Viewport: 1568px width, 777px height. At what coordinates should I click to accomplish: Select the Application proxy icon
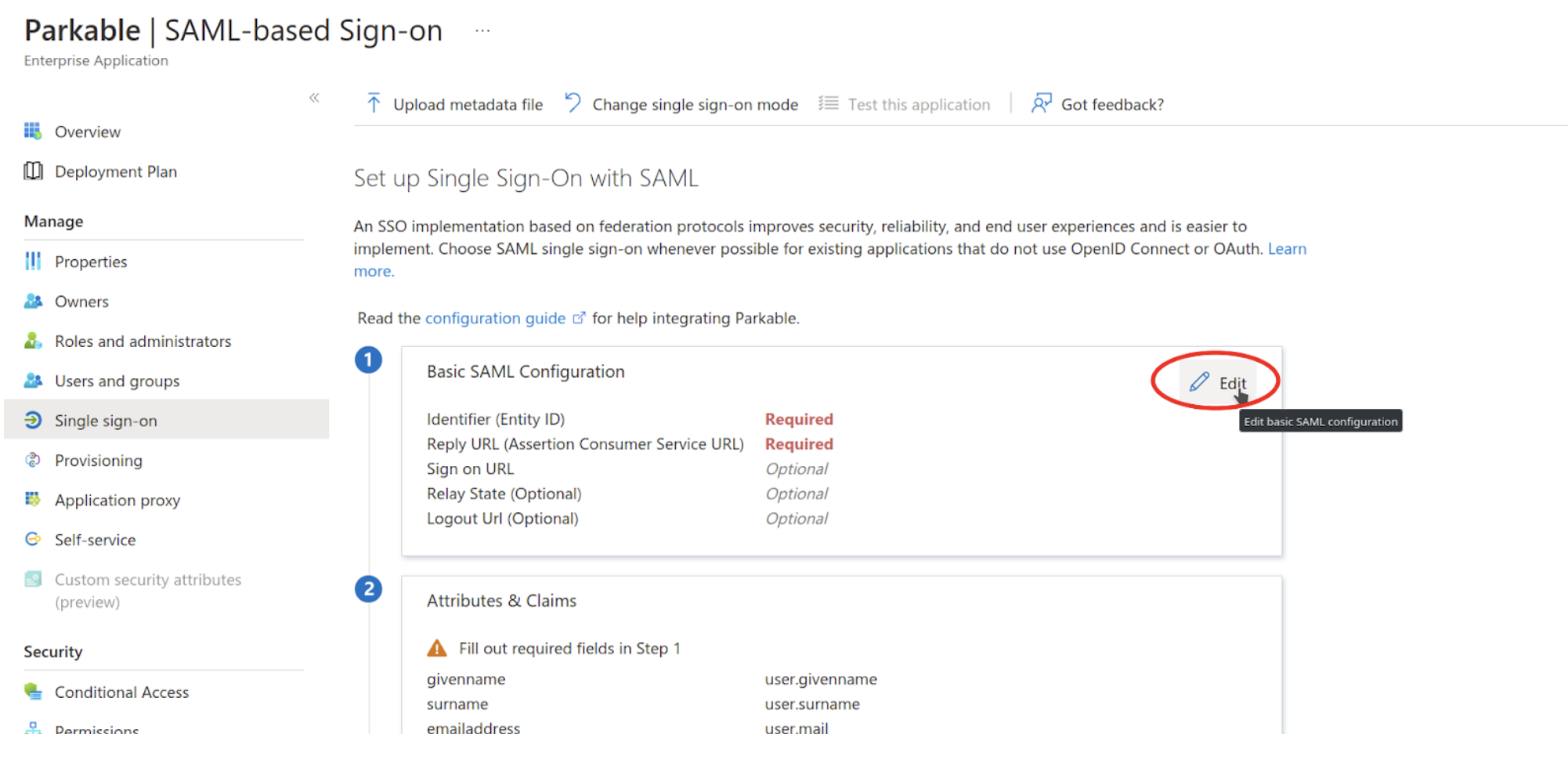[33, 499]
